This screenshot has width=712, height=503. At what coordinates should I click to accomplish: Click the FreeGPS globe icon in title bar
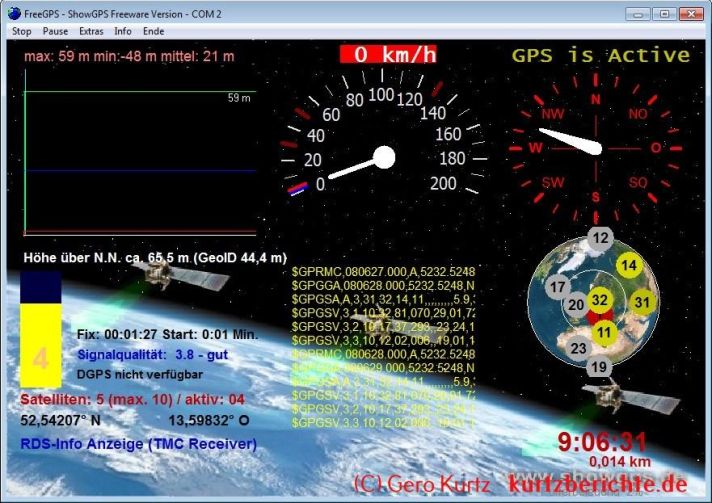(x=14, y=14)
